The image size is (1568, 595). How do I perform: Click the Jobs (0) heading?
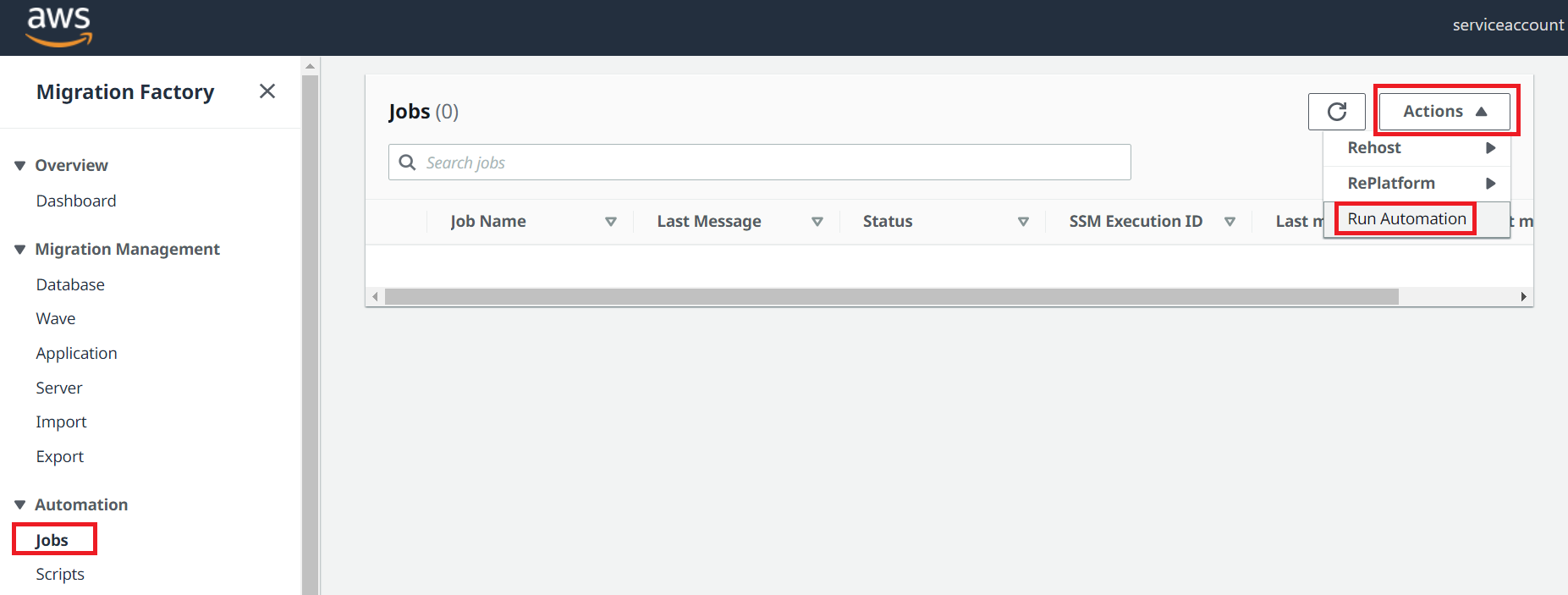pos(423,112)
